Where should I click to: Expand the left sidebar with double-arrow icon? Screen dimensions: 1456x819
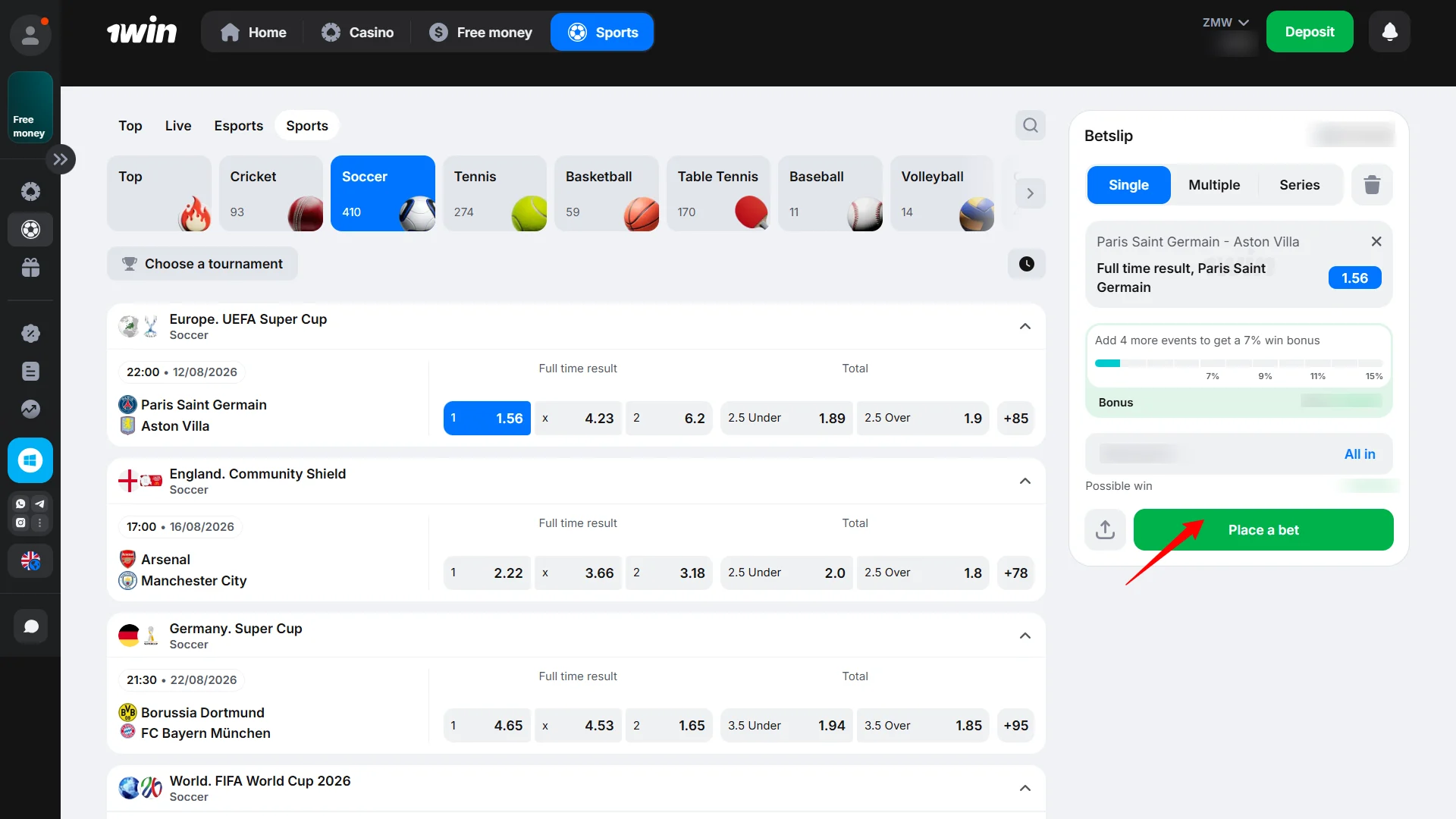click(x=61, y=159)
